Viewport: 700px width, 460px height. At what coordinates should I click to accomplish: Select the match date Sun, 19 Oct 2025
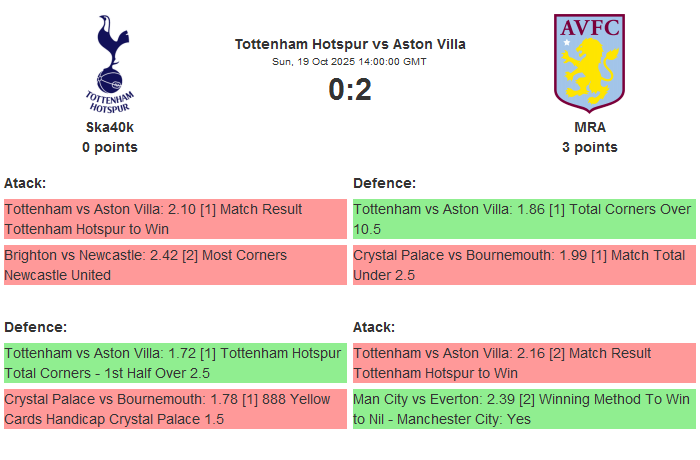(350, 62)
